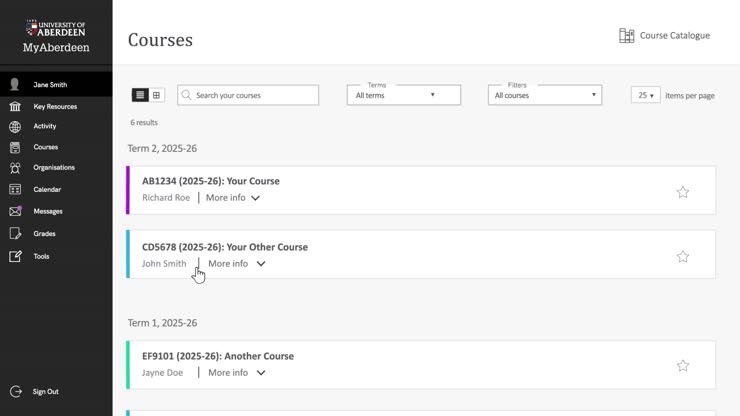
Task: Click the Key Resources building icon
Action: (15, 106)
